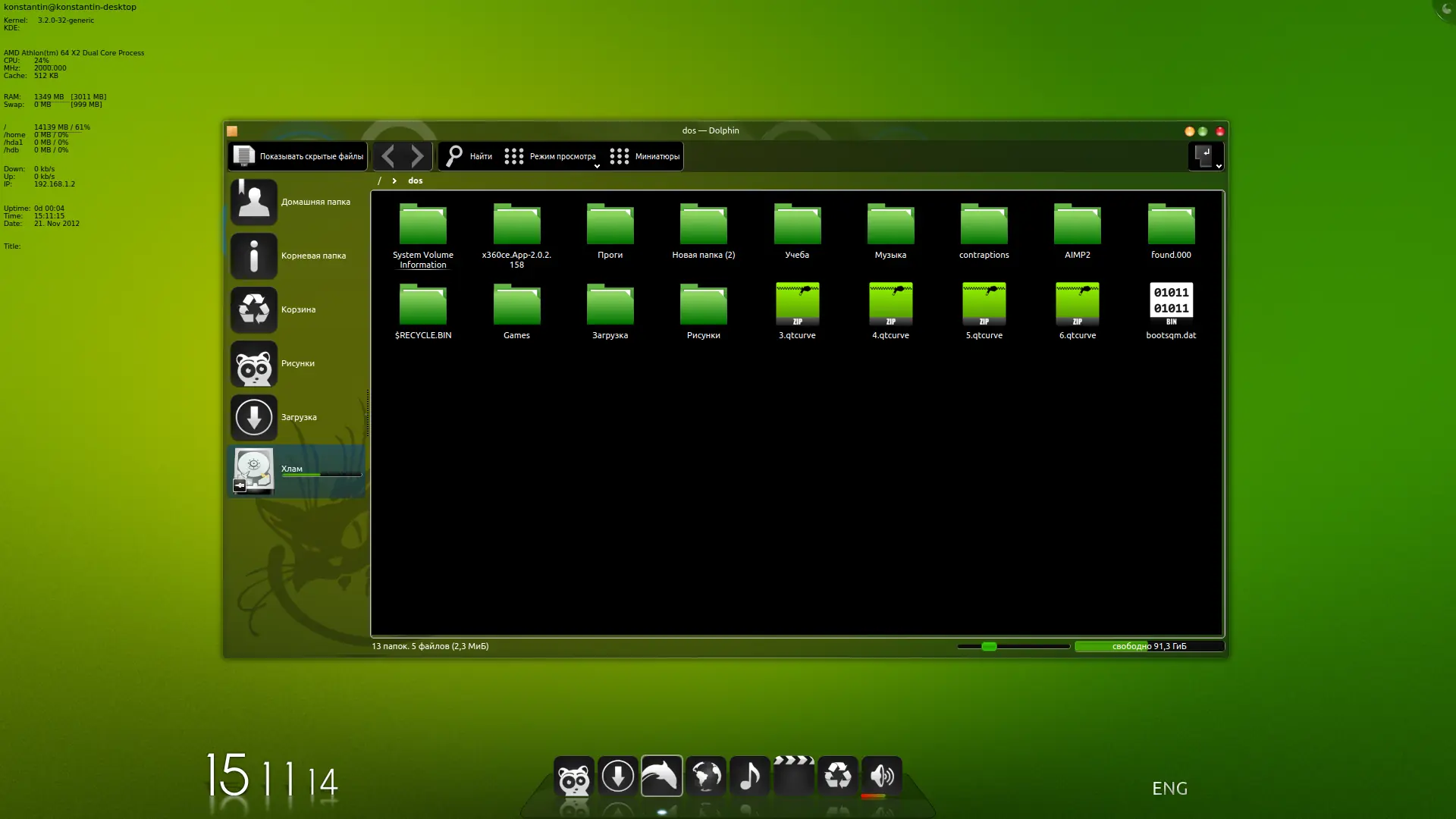Click the volume speaker icon in dock
Image resolution: width=1456 pixels, height=819 pixels.
pyautogui.click(x=882, y=776)
